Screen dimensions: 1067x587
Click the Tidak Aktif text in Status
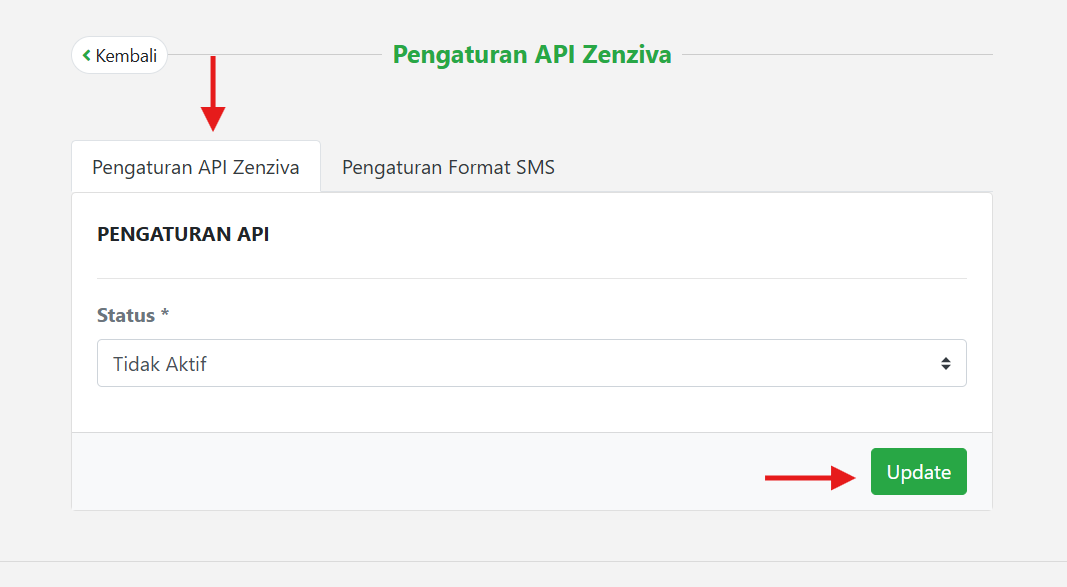coord(160,364)
